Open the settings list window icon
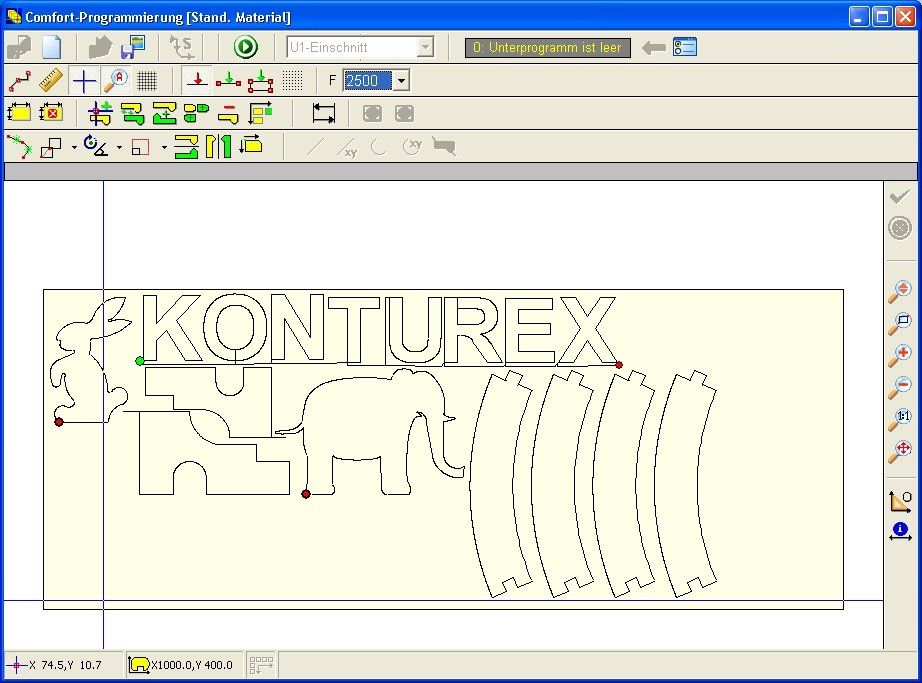Image resolution: width=922 pixels, height=683 pixels. point(685,47)
